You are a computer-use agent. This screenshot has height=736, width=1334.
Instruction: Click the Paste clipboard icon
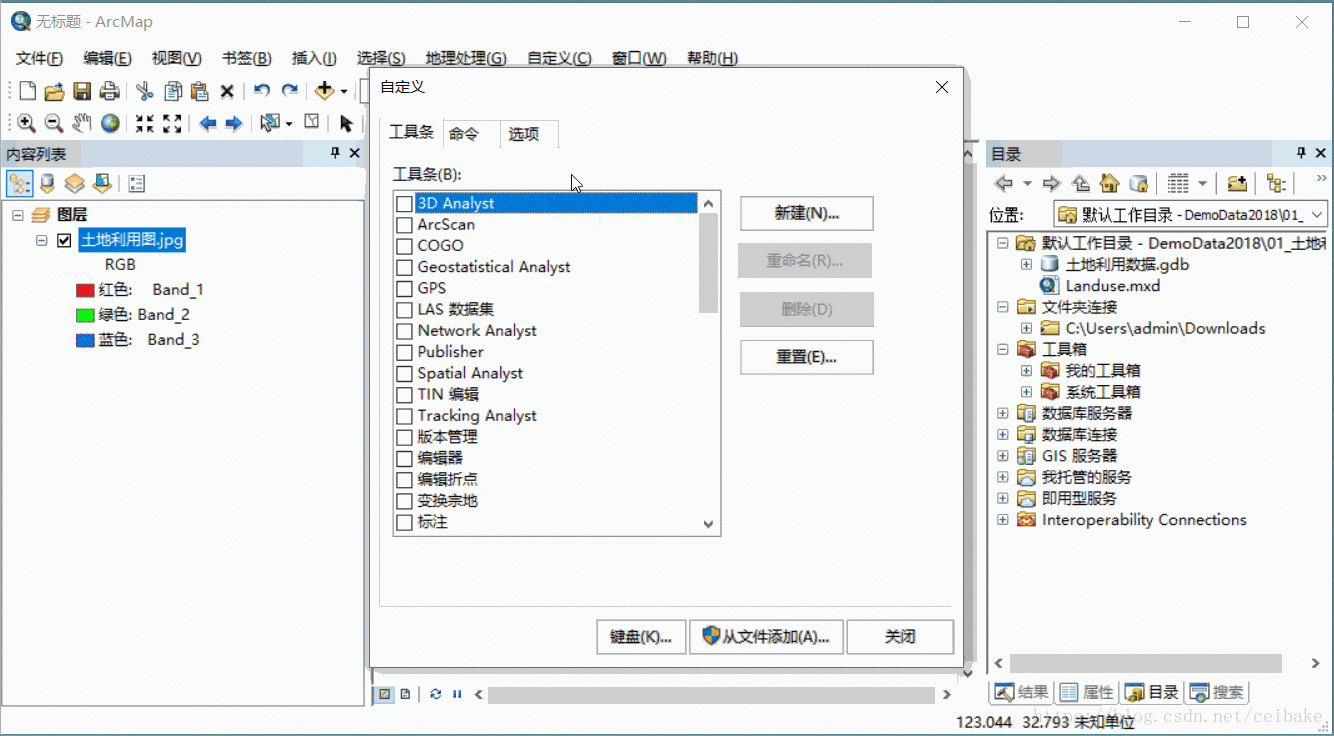pos(199,92)
